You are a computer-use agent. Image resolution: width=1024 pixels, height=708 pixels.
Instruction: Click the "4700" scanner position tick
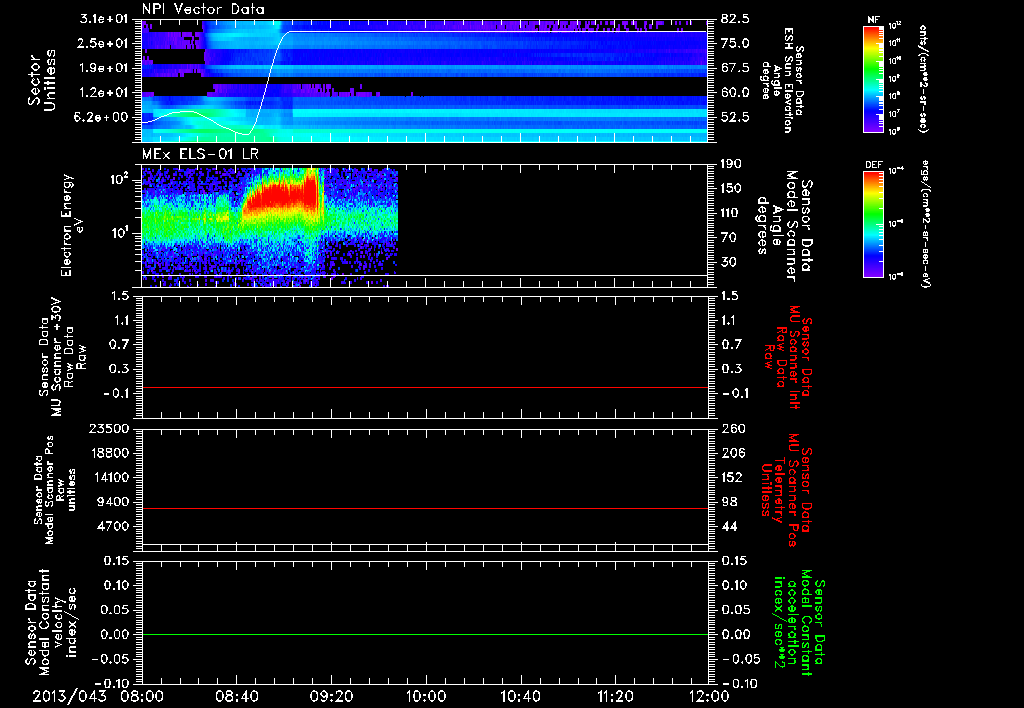click(x=114, y=526)
